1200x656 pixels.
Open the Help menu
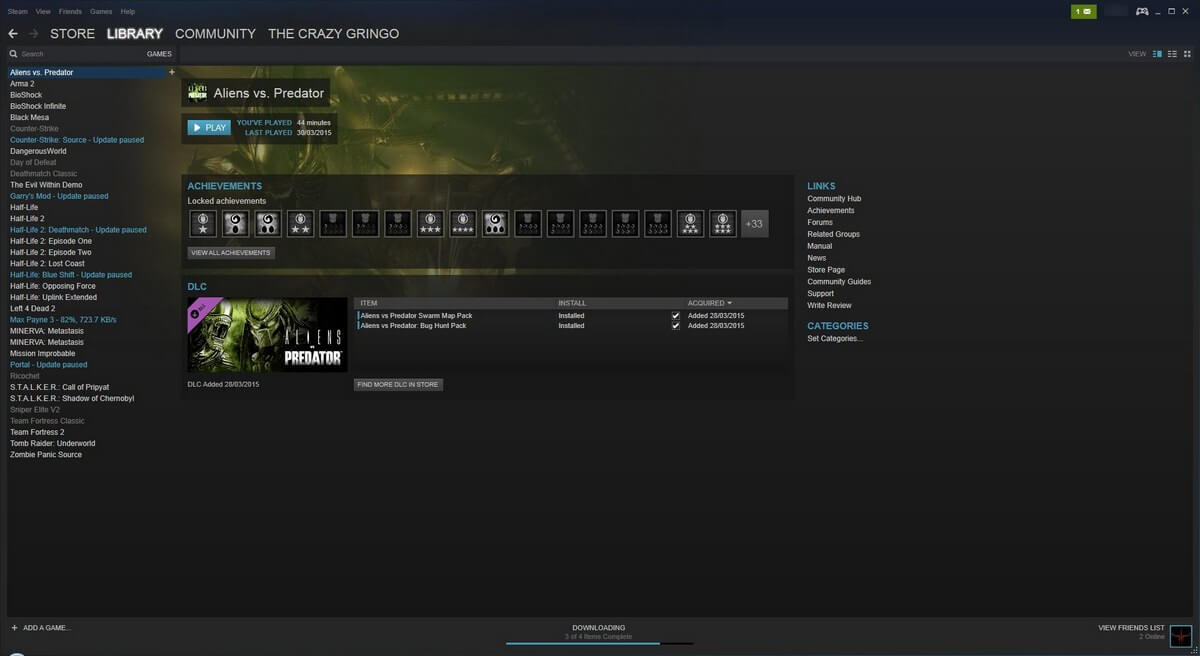tap(128, 11)
